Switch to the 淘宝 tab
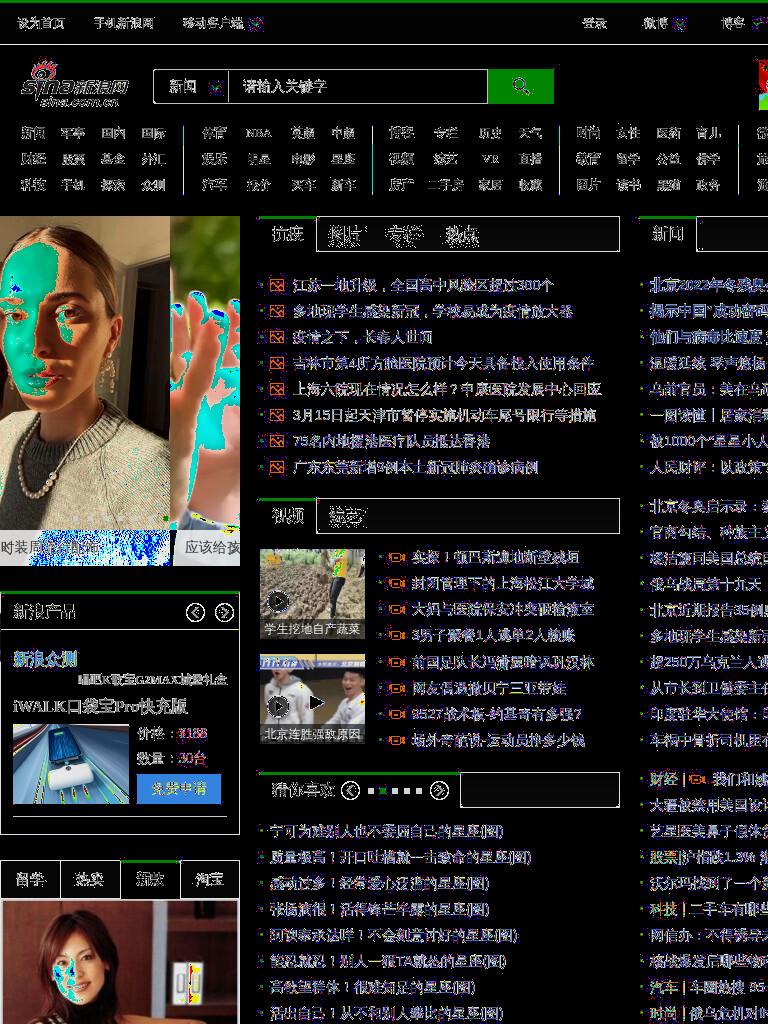Screen dimensions: 768x1024 click(210, 879)
